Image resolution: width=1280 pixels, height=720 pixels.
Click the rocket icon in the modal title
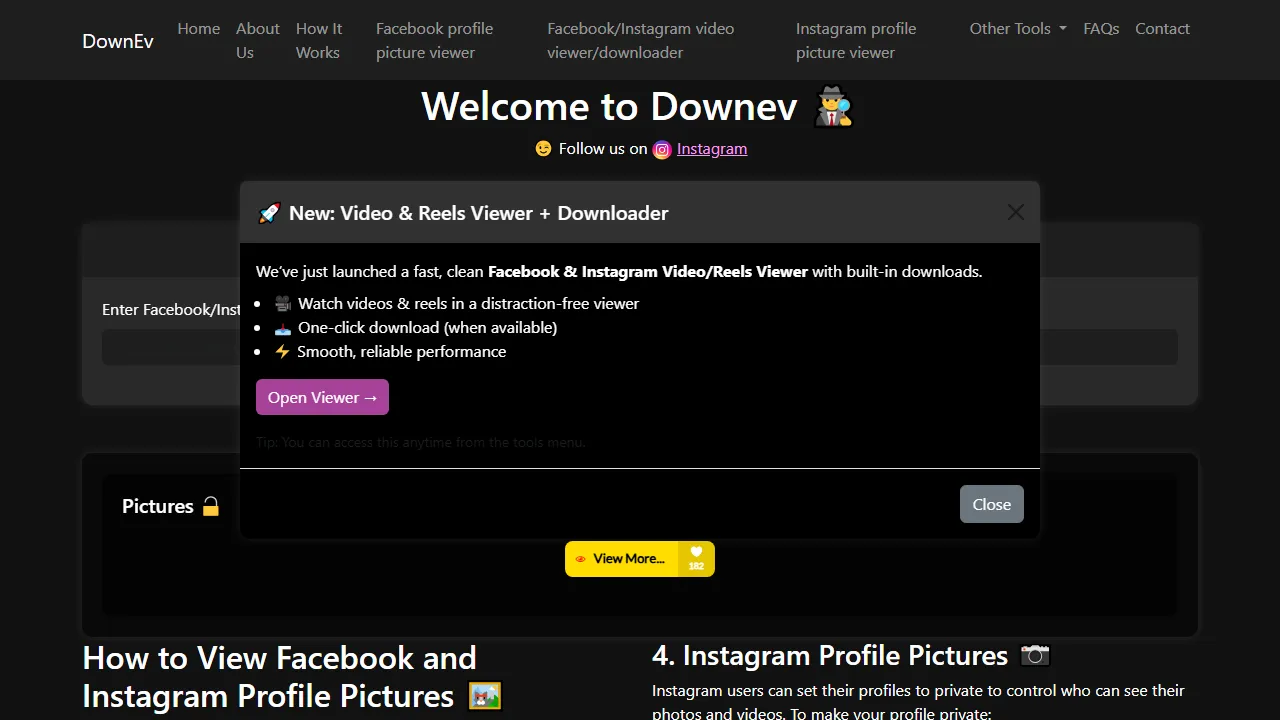269,213
